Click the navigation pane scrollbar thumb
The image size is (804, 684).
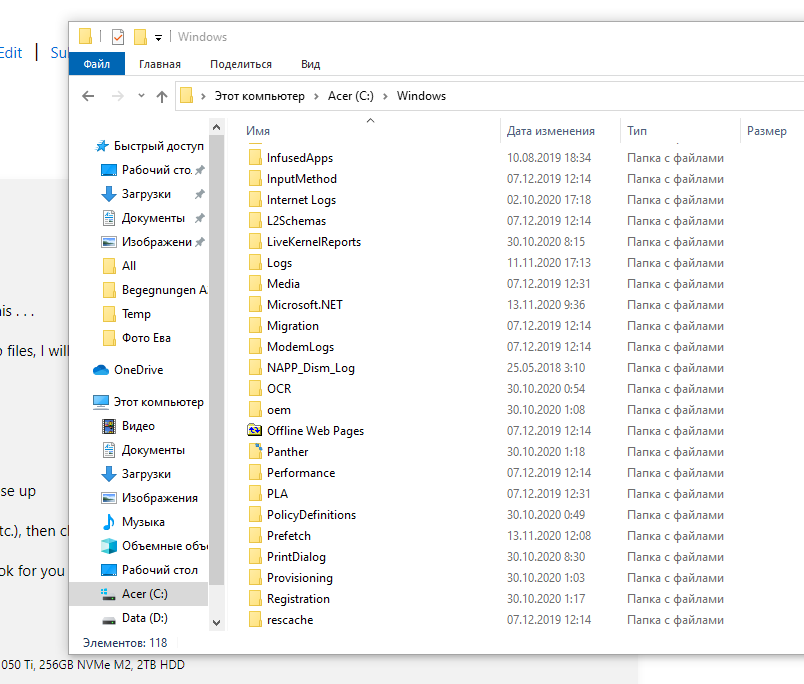point(216,359)
